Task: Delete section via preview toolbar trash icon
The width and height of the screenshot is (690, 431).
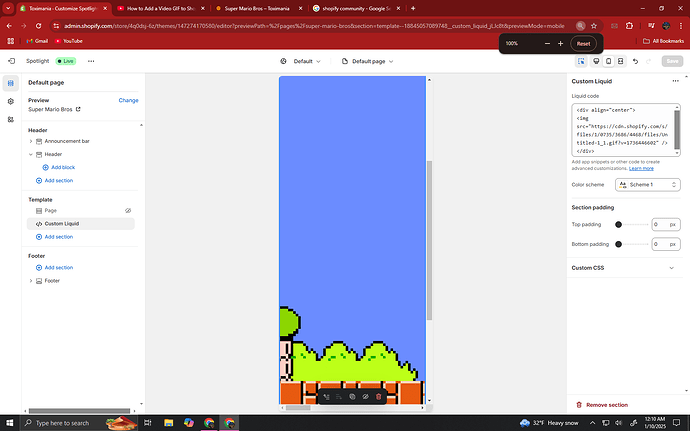Action: coord(378,397)
